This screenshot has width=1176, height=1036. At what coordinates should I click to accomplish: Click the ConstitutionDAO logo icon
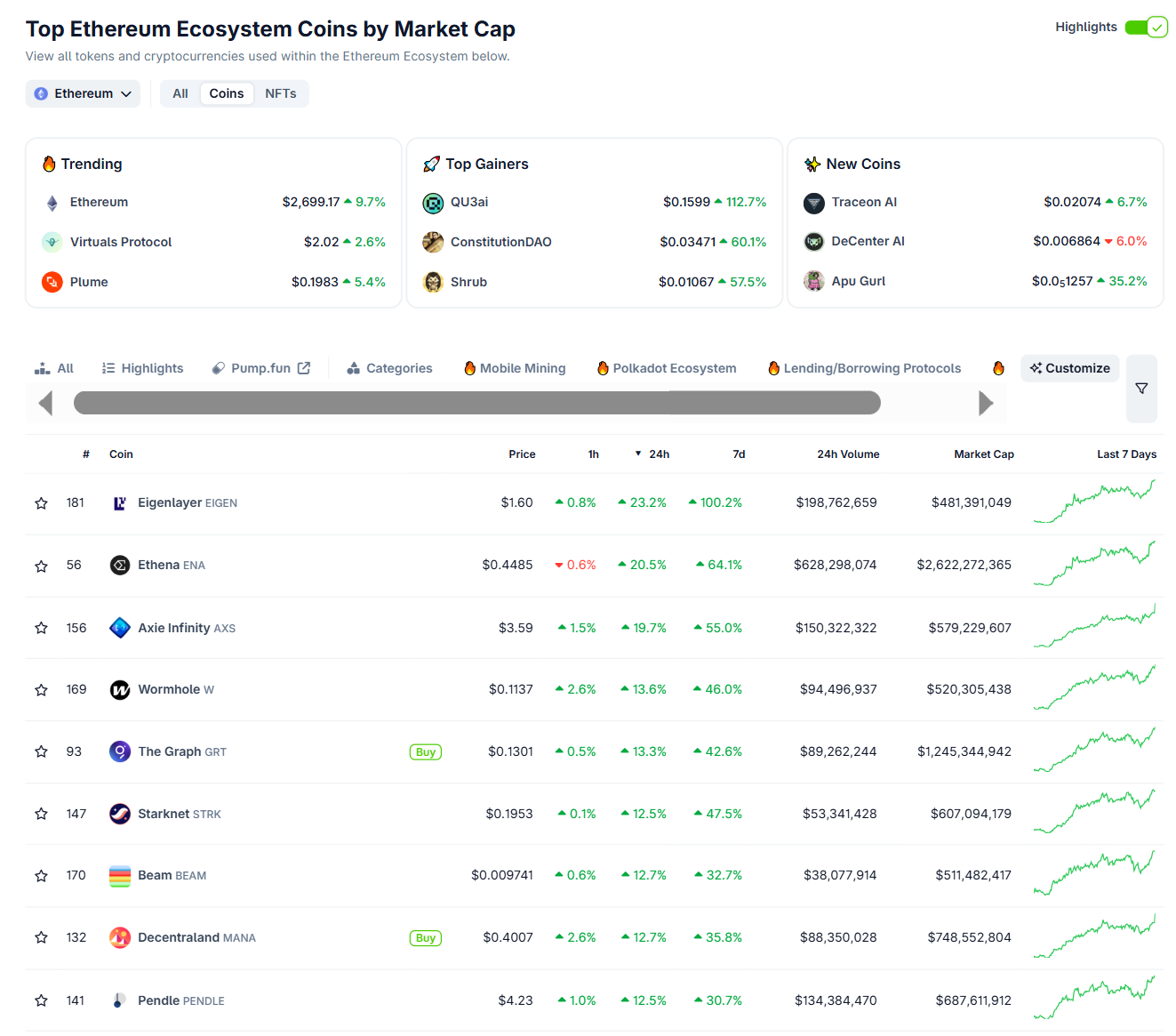tap(433, 242)
